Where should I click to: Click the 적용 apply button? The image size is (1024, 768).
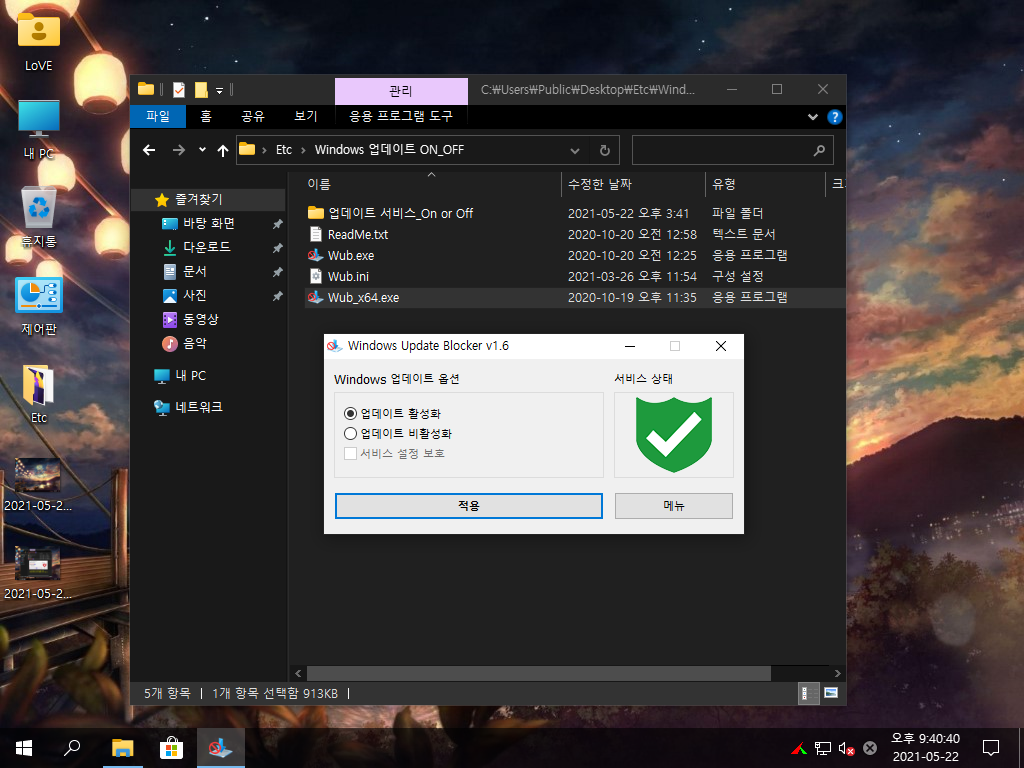469,506
